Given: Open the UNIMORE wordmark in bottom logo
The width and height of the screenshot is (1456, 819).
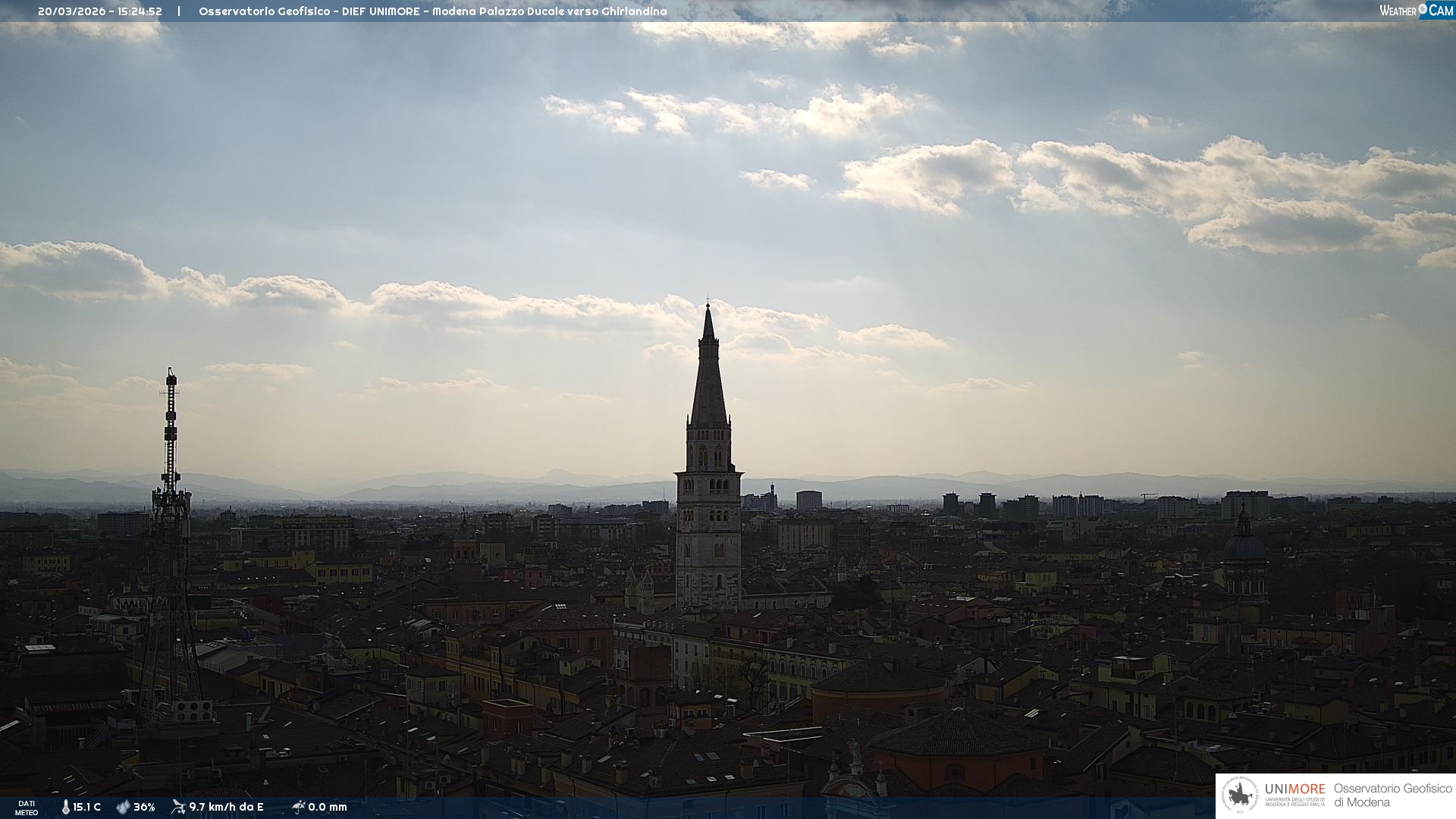Looking at the screenshot, I should tap(1294, 789).
